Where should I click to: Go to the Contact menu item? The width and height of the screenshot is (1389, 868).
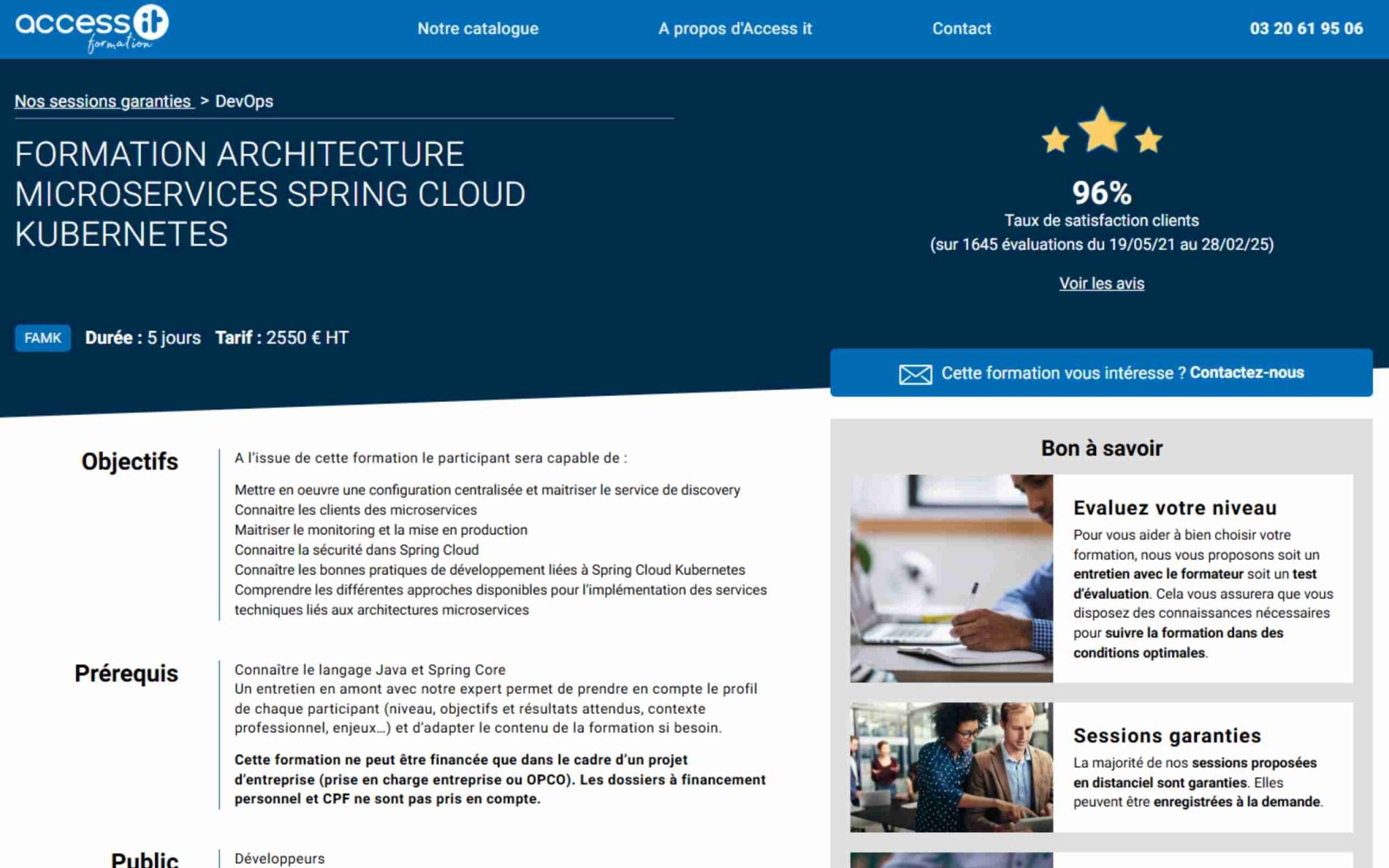pyautogui.click(x=961, y=28)
